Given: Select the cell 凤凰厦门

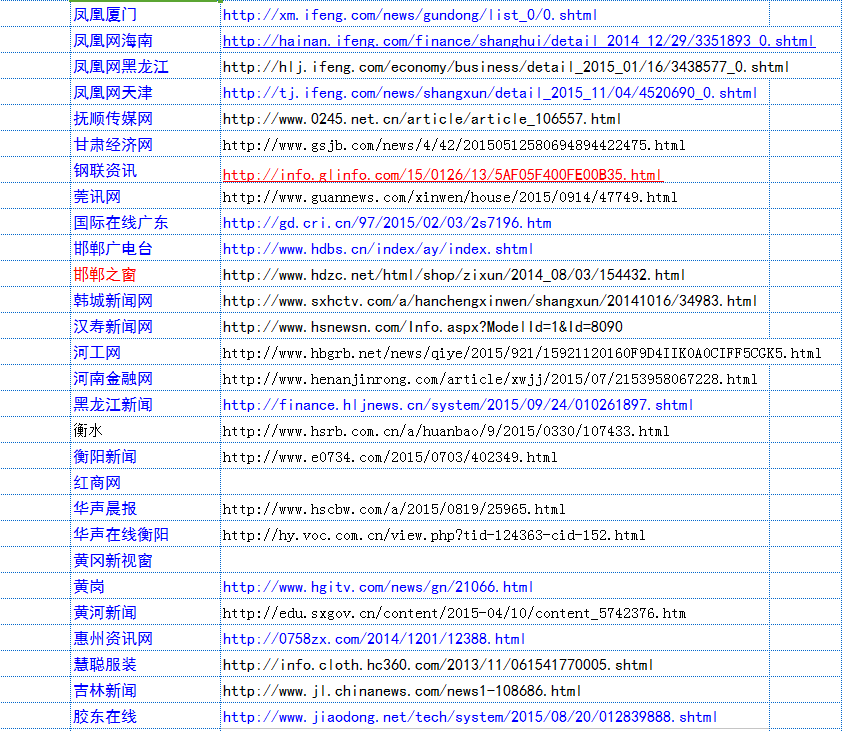Looking at the screenshot, I should [x=146, y=13].
